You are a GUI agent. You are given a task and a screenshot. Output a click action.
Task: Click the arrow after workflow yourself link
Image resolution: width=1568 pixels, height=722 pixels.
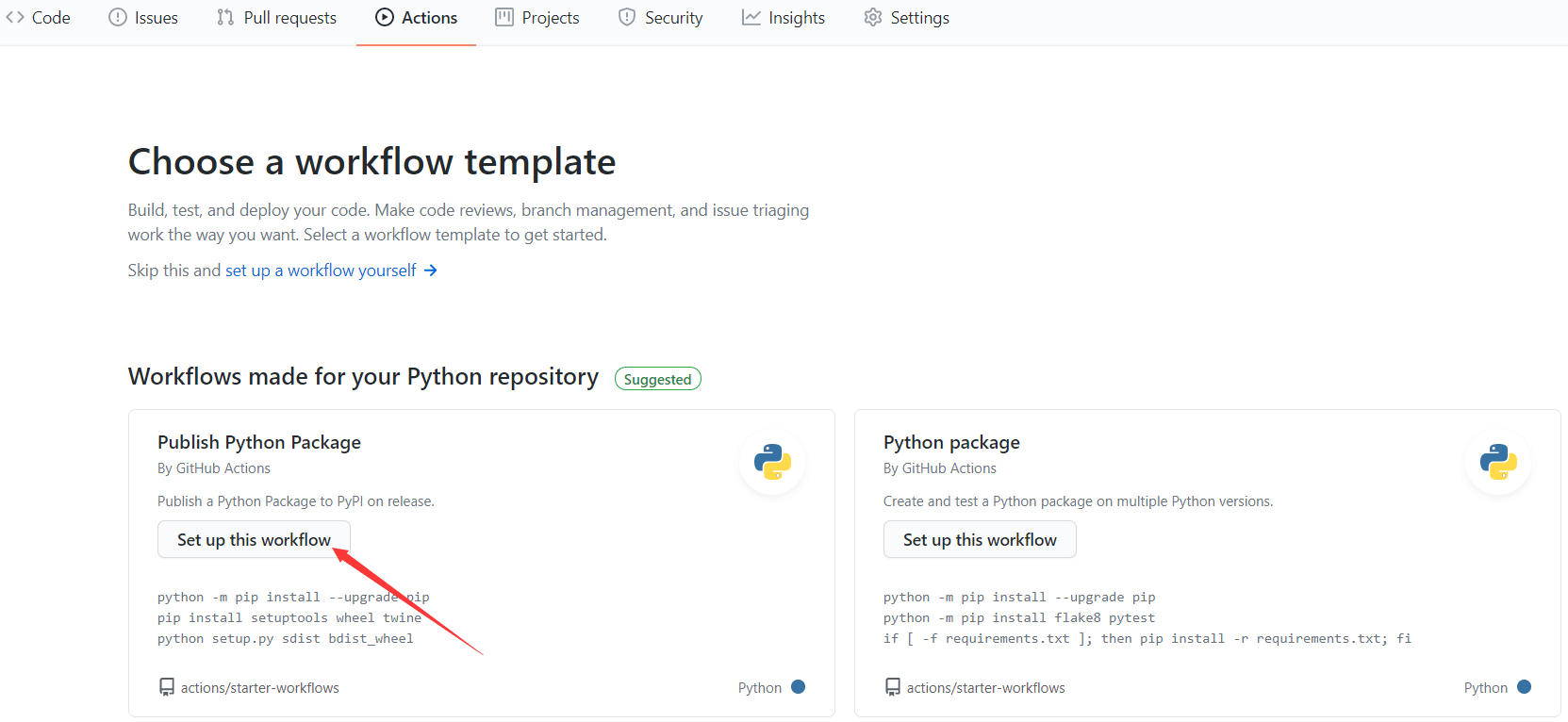pos(430,271)
